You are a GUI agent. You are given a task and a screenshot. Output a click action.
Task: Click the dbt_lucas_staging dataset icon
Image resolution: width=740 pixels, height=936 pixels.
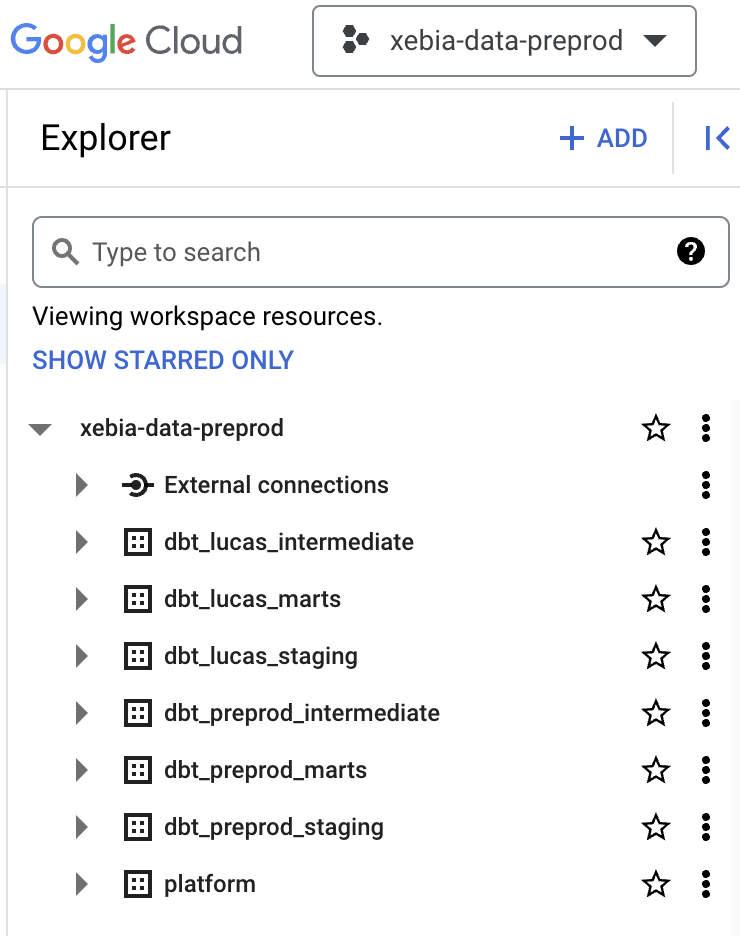[138, 656]
